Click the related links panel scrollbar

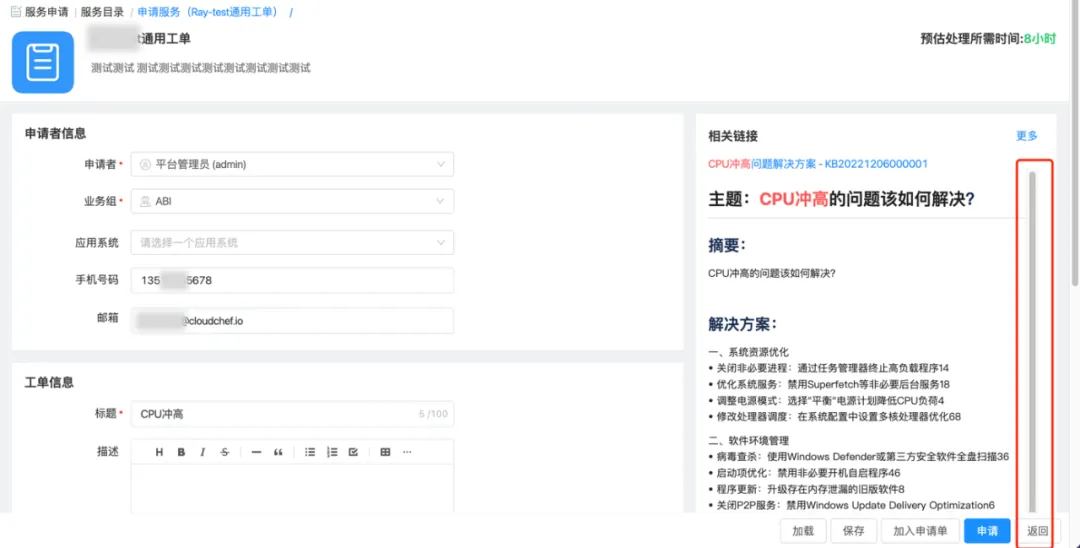1032,341
